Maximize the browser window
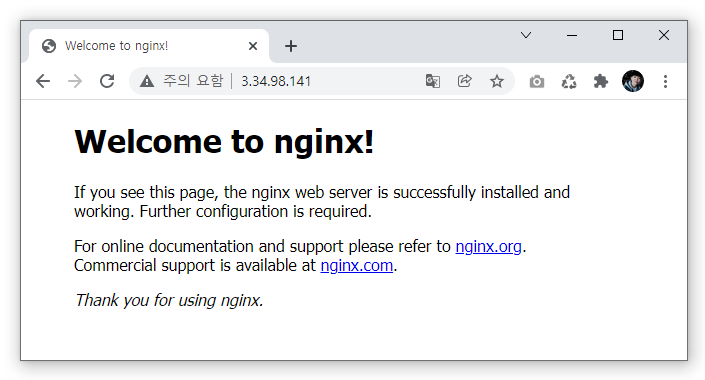The width and height of the screenshot is (705, 380). click(x=618, y=35)
